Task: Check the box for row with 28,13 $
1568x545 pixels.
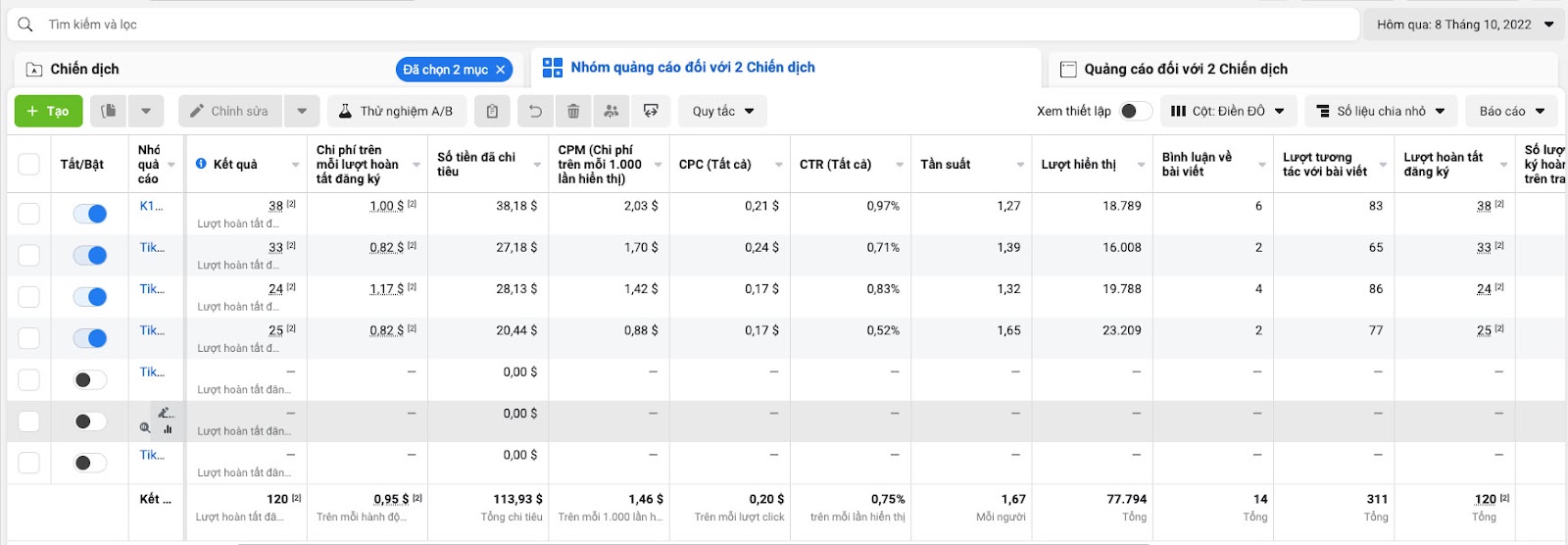Action: click(x=29, y=296)
